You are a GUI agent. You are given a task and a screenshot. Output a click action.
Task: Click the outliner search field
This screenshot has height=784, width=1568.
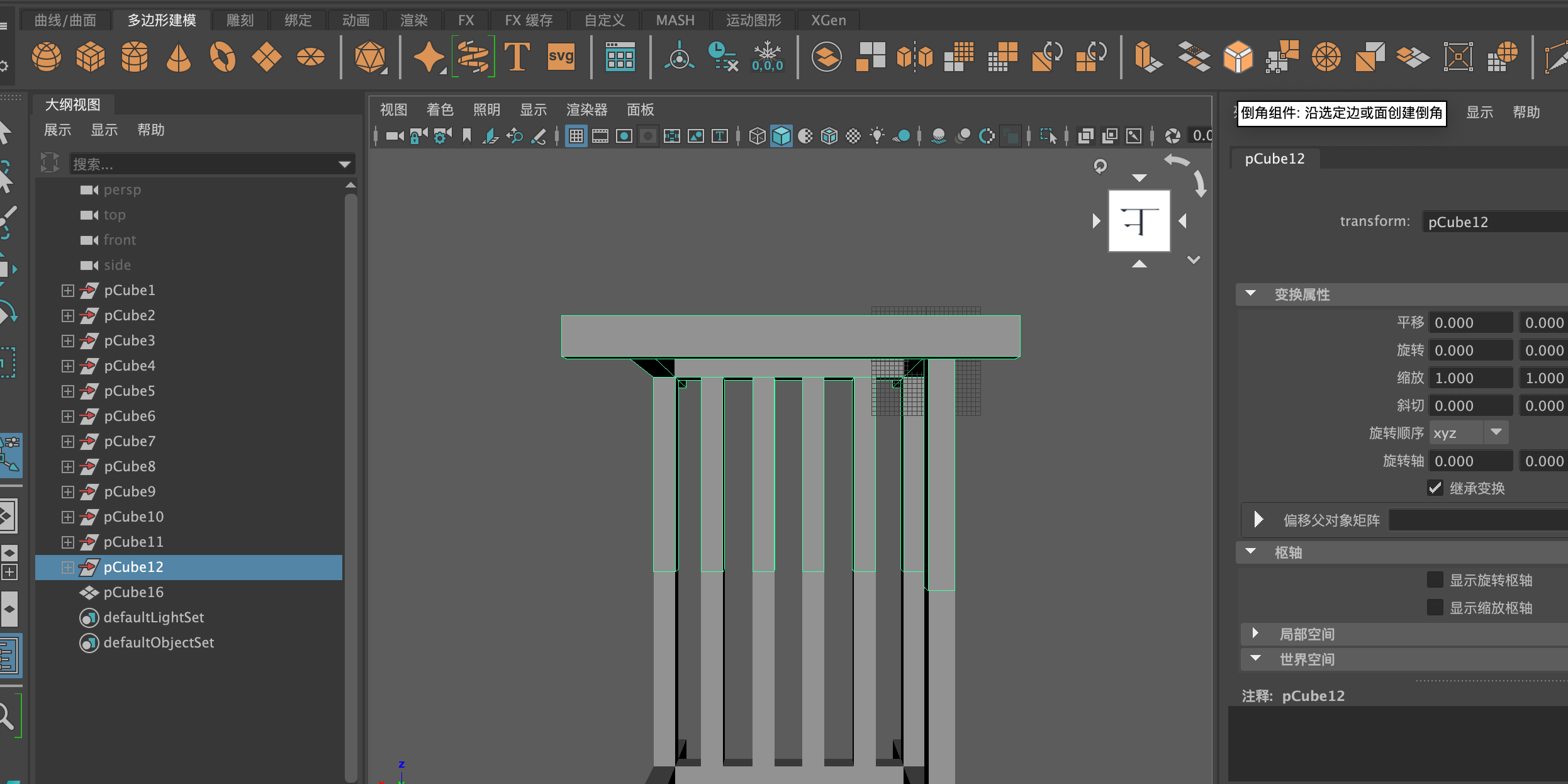pos(201,164)
